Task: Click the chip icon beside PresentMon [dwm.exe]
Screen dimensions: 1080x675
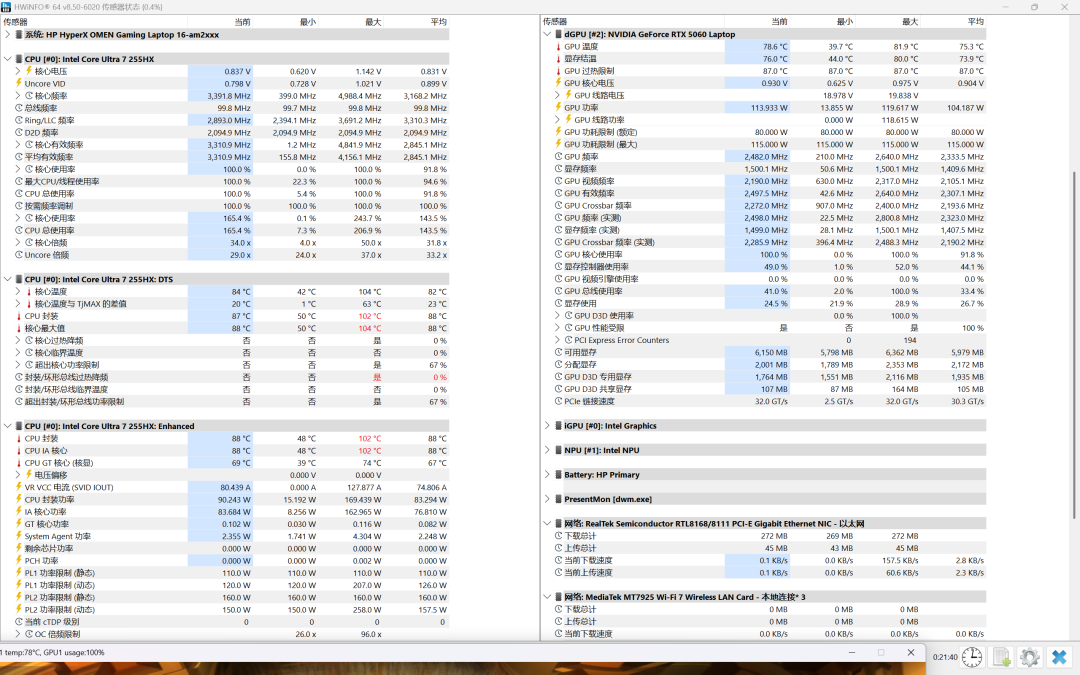Action: point(558,499)
